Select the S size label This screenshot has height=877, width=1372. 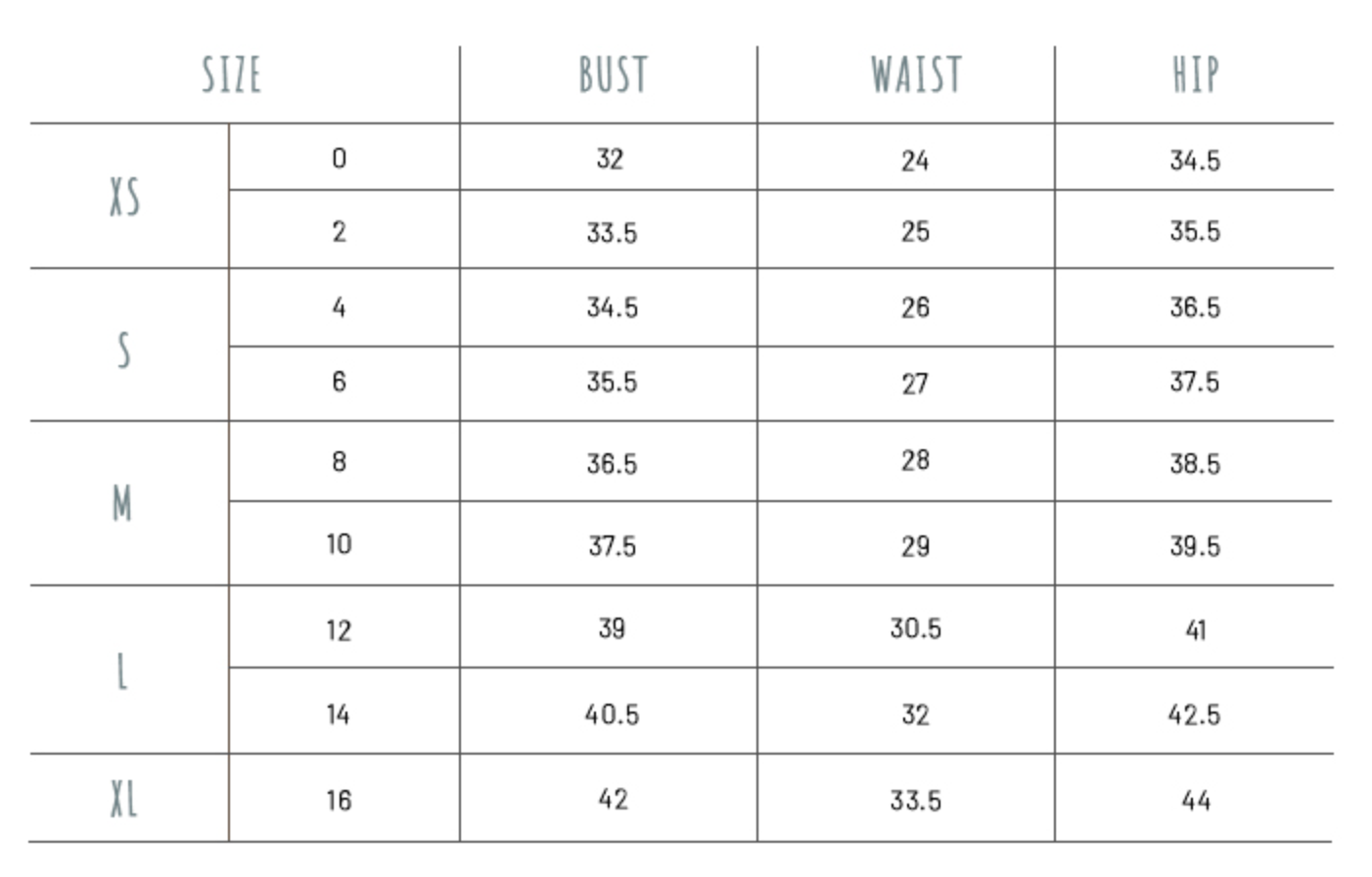[123, 349]
